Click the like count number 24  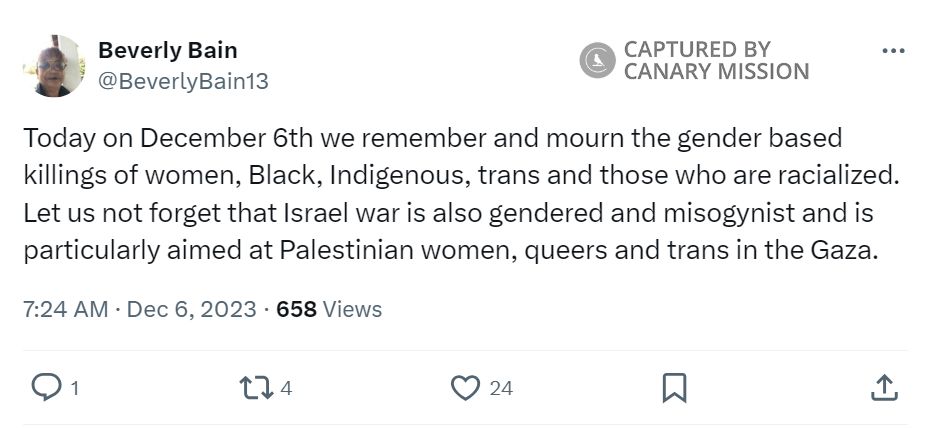pos(501,388)
